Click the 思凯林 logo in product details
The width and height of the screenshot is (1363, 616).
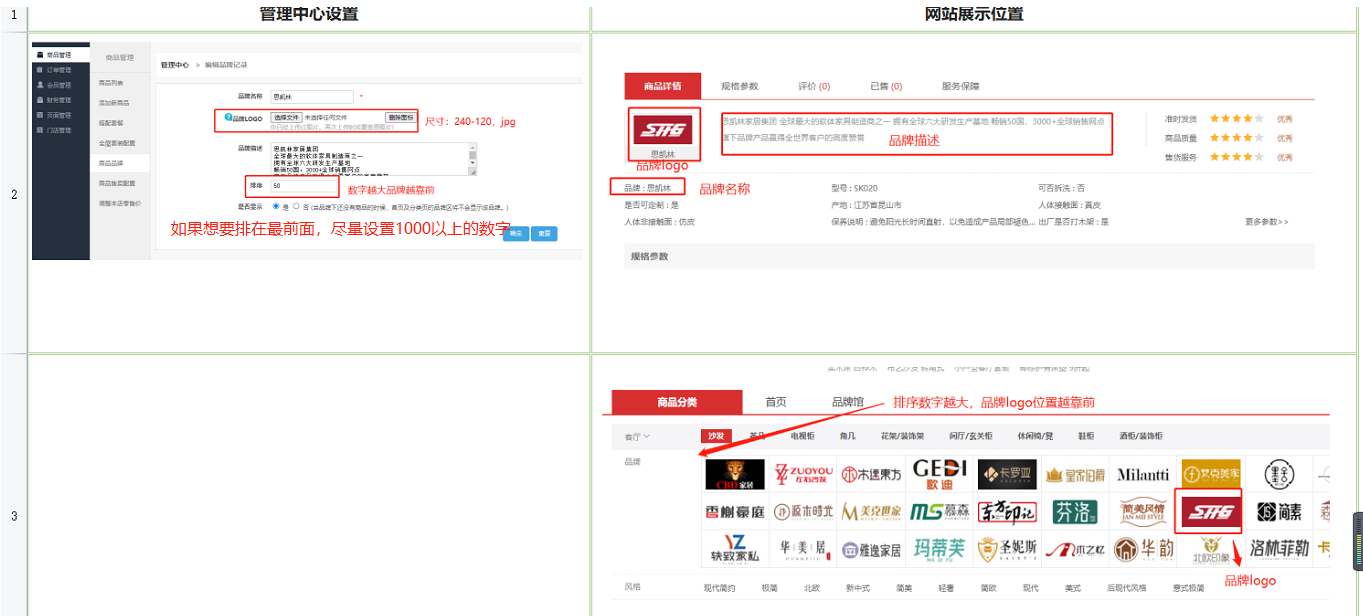click(663, 129)
